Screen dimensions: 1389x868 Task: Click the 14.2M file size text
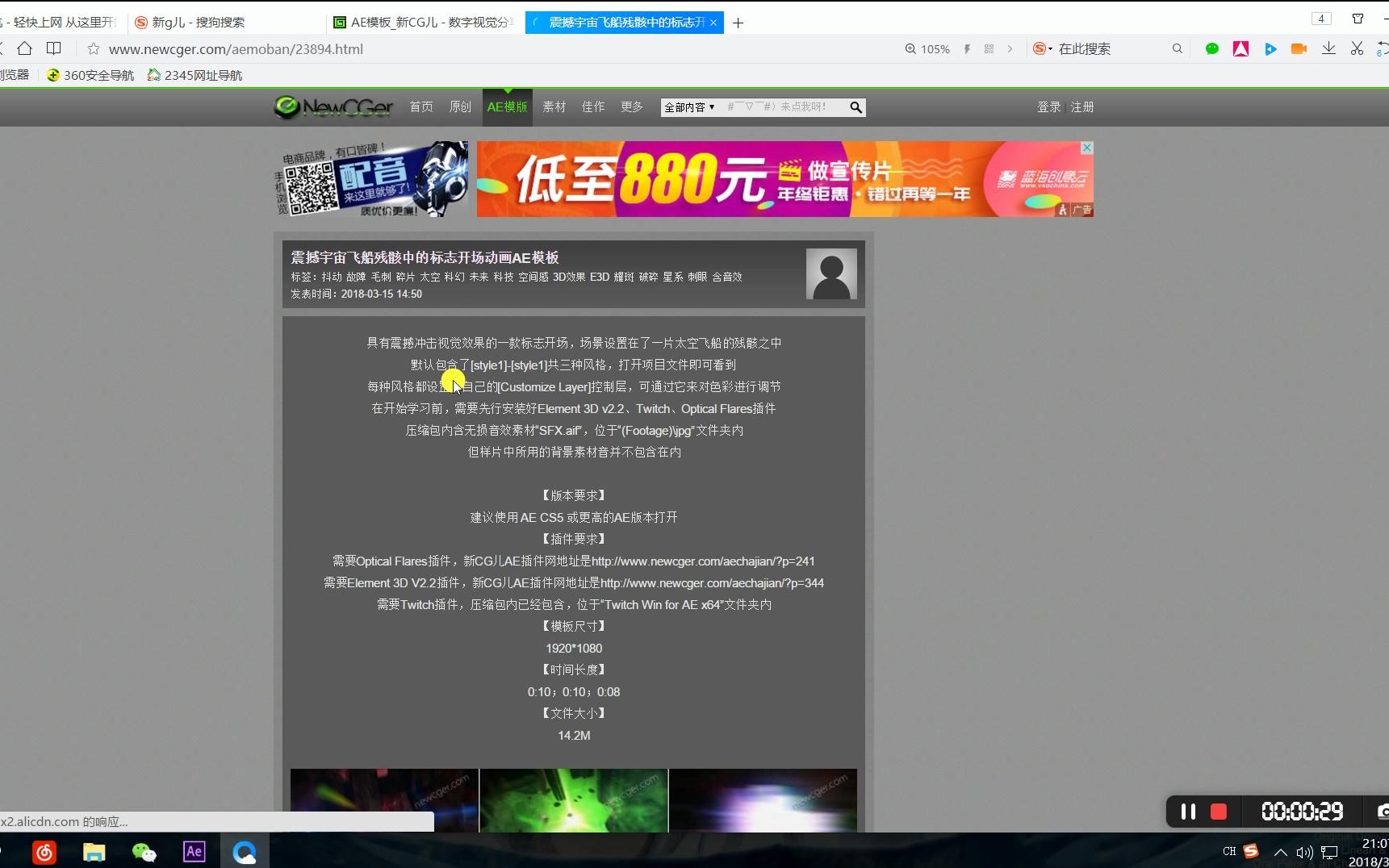574,736
